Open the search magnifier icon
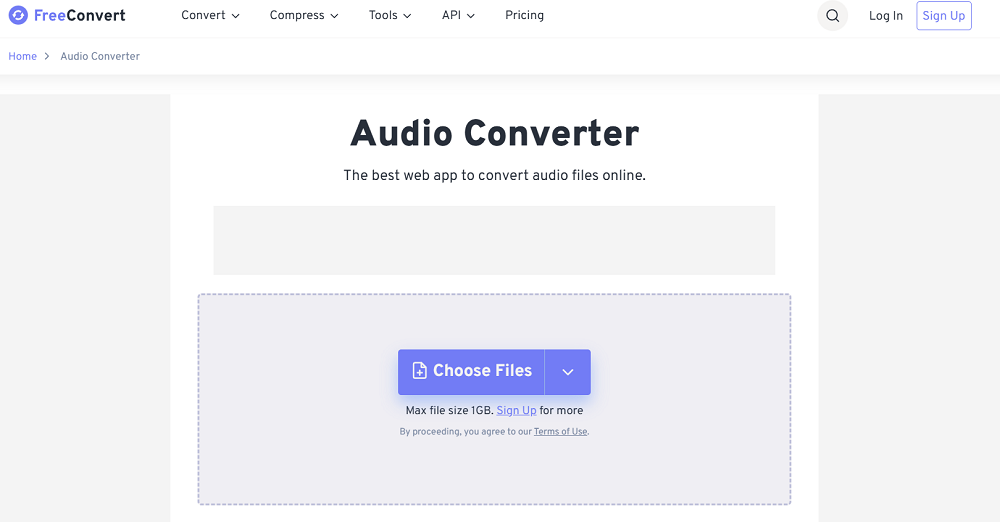The width and height of the screenshot is (1000, 522). click(x=832, y=16)
